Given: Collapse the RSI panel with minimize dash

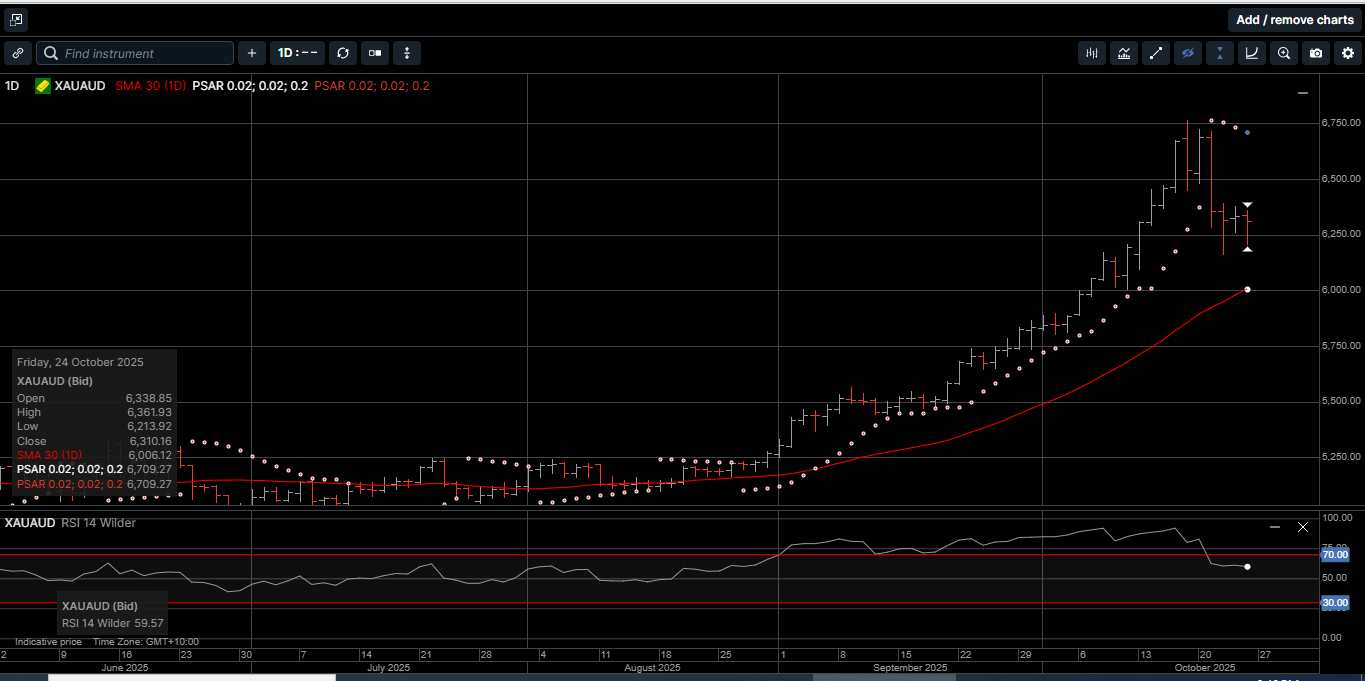Looking at the screenshot, I should point(1274,526).
